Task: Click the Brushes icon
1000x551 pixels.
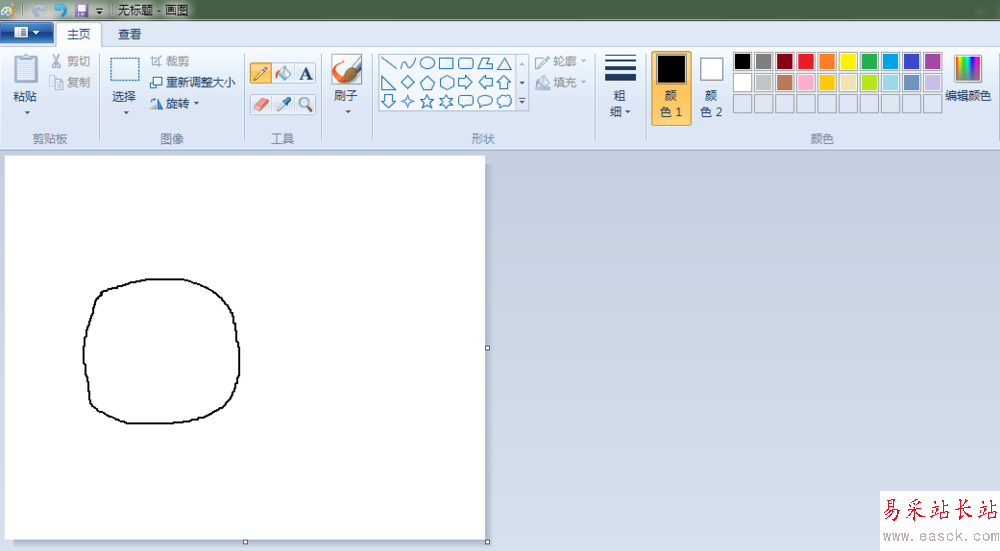Action: 346,70
